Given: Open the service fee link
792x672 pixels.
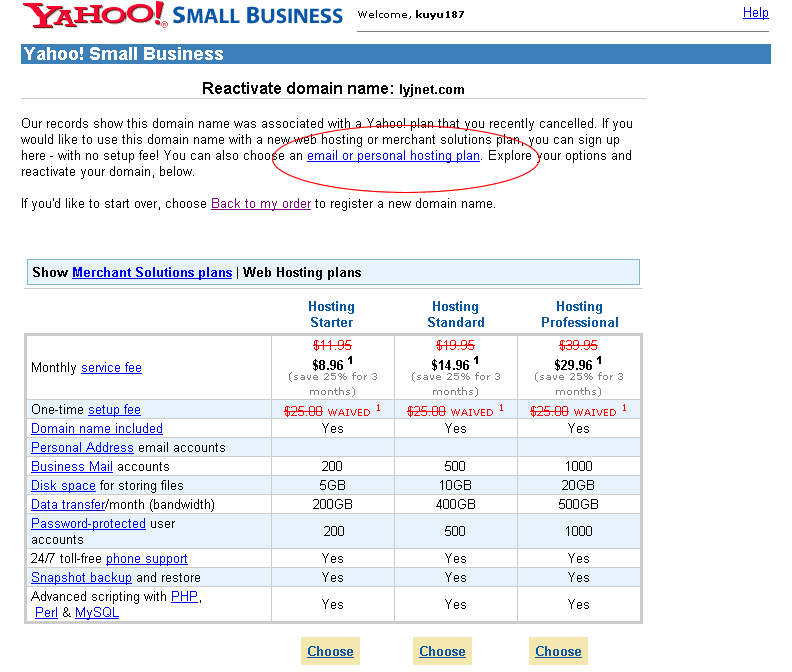Looking at the screenshot, I should pyautogui.click(x=111, y=367).
